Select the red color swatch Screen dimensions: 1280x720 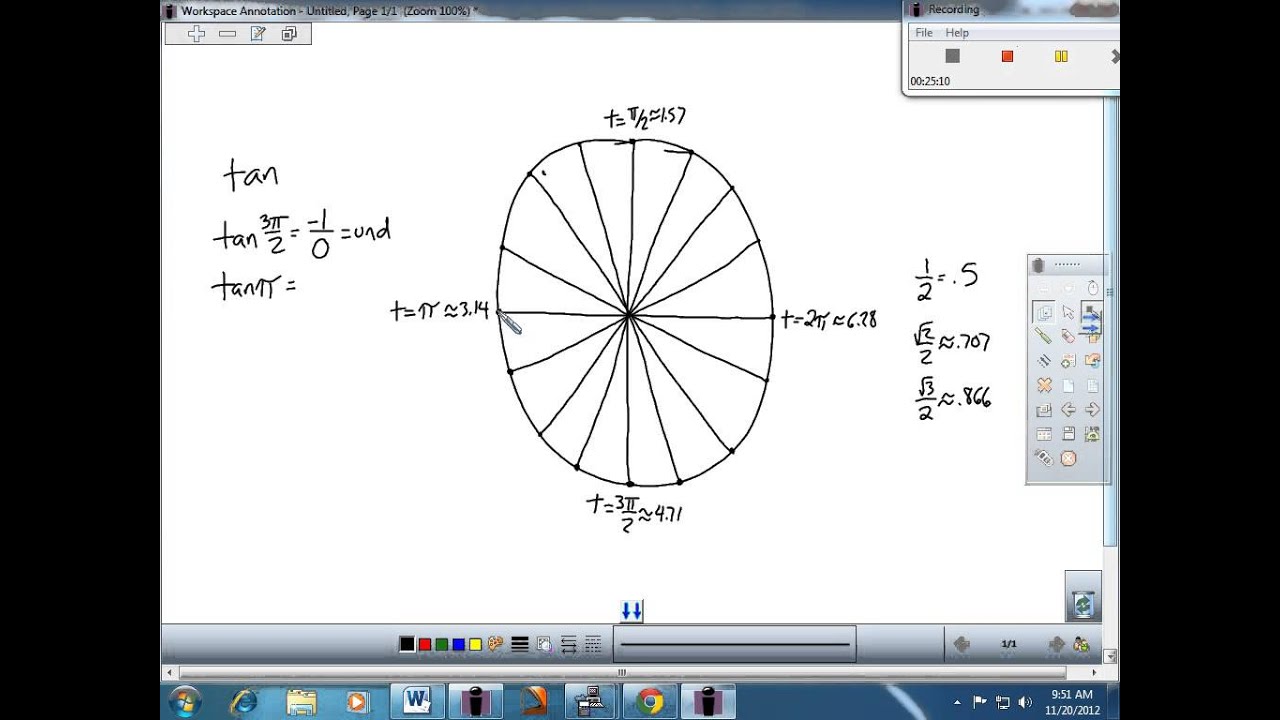pos(424,645)
